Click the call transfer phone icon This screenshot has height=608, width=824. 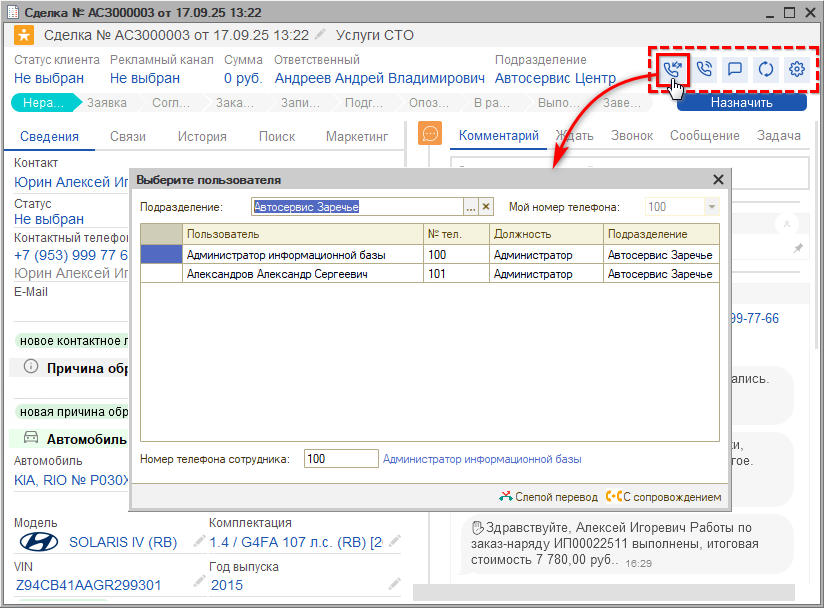click(x=671, y=69)
